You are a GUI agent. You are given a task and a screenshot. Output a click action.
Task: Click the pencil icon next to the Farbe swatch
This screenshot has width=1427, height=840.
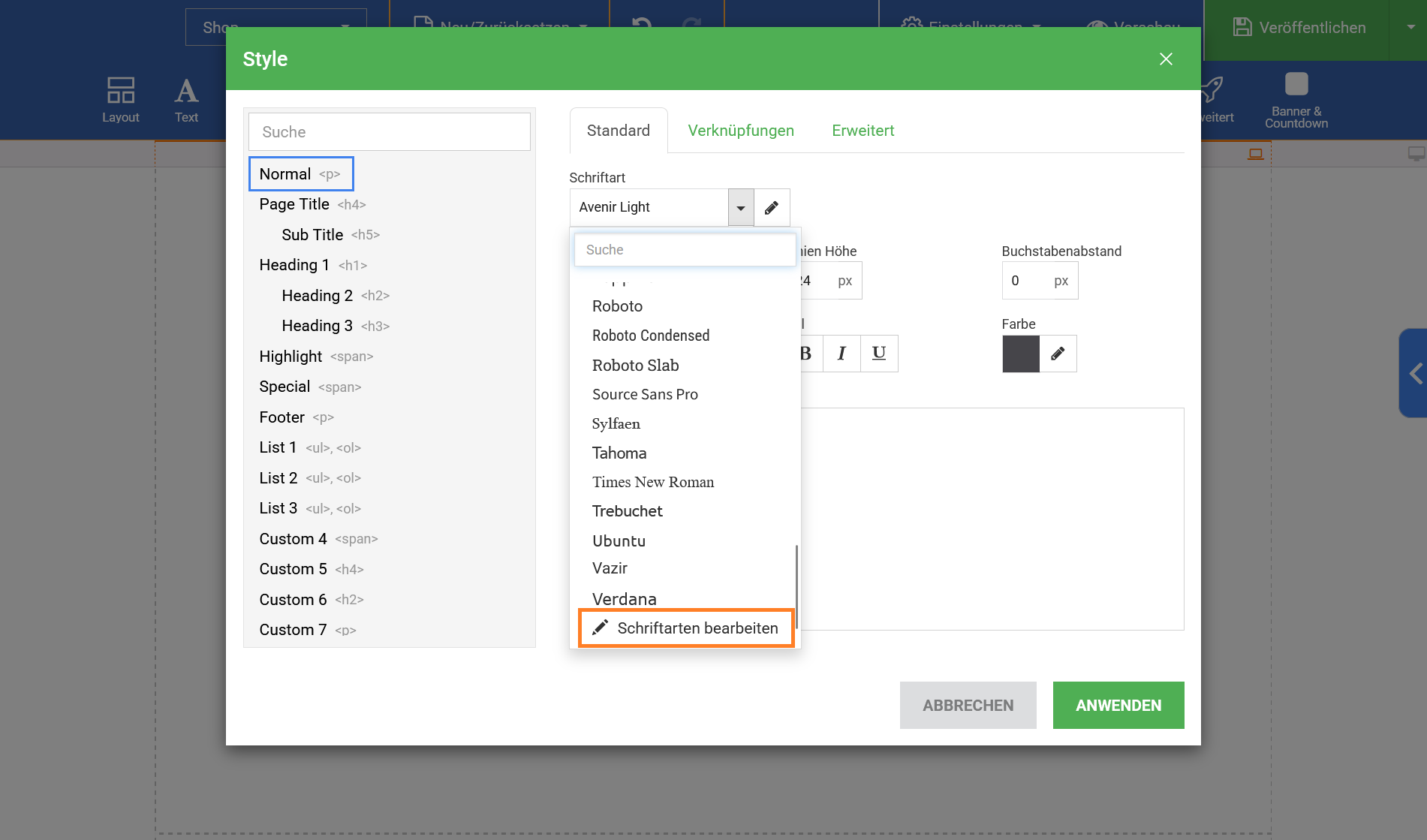pos(1058,354)
